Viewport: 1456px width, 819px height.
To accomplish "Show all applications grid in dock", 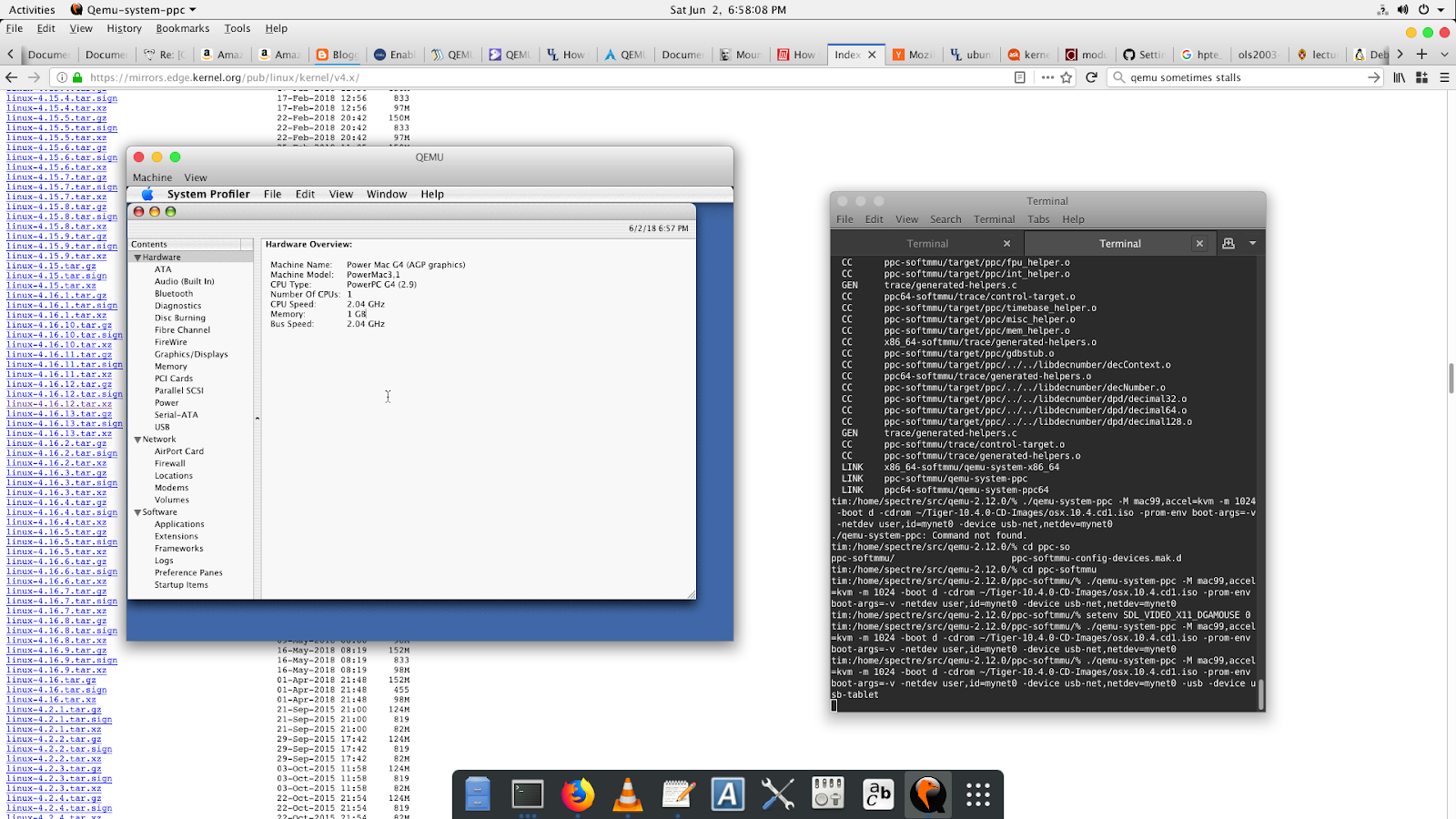I will point(978,794).
